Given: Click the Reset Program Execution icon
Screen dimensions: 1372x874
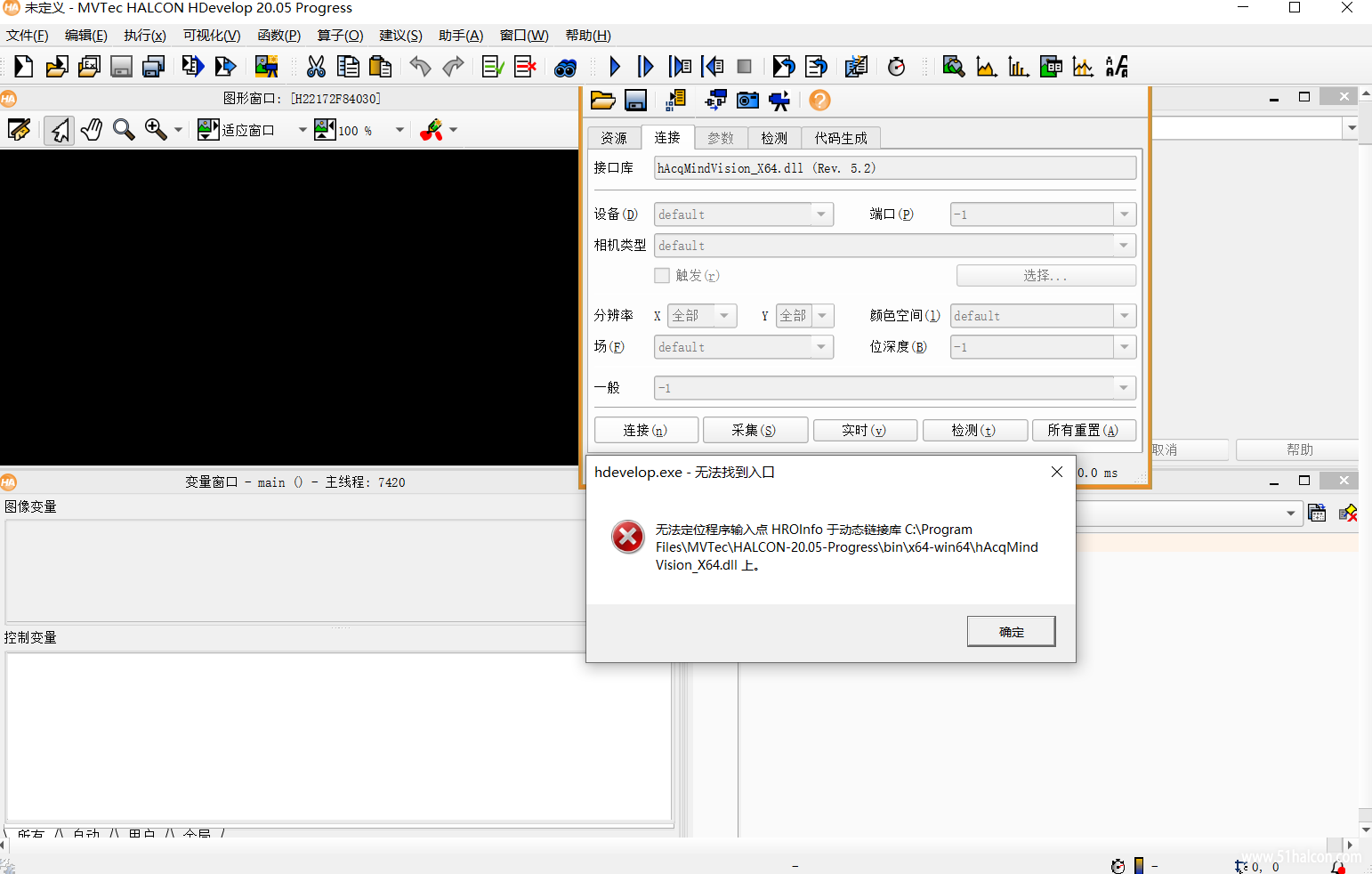Looking at the screenshot, I should pyautogui.click(x=783, y=67).
